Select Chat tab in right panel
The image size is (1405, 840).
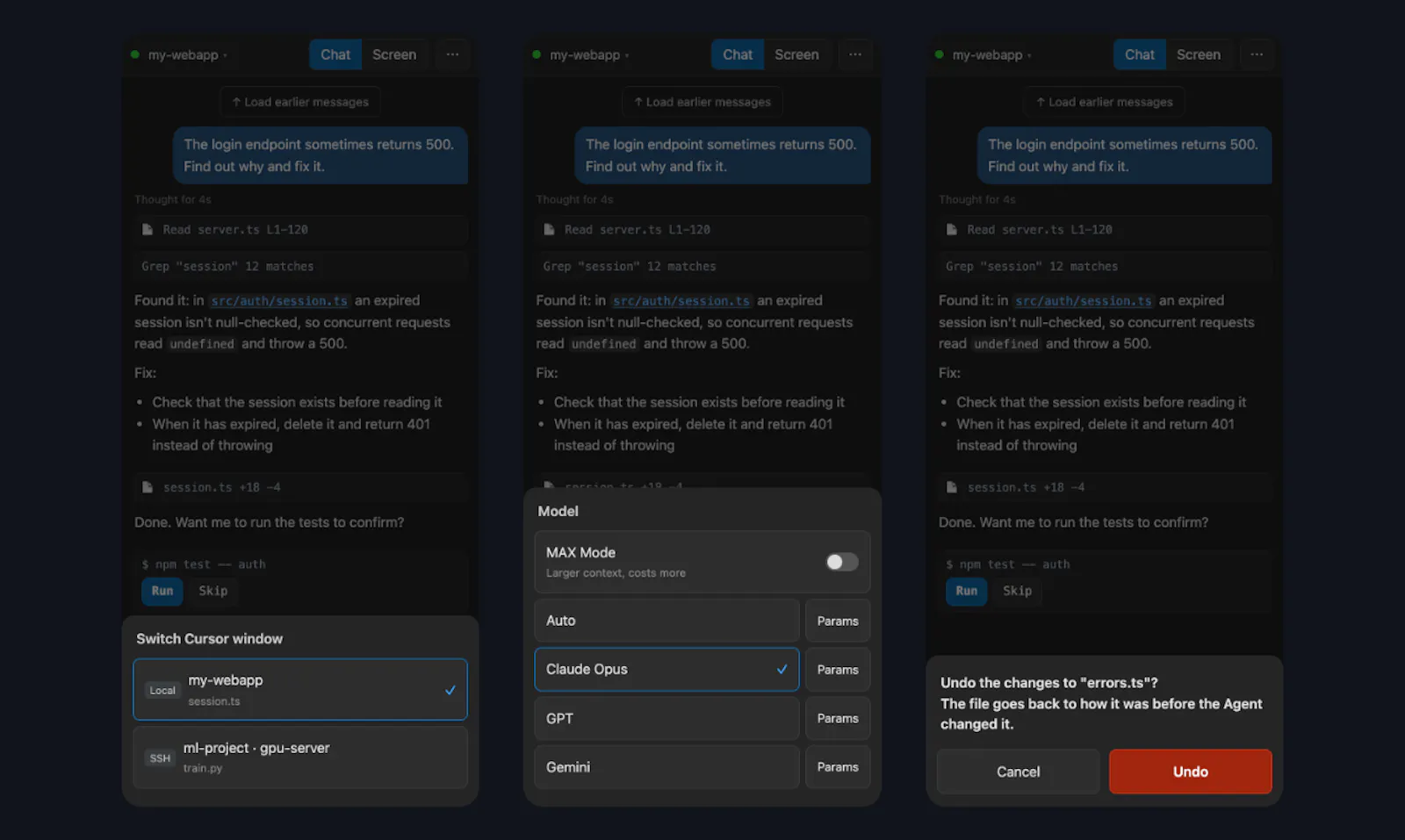click(1140, 54)
